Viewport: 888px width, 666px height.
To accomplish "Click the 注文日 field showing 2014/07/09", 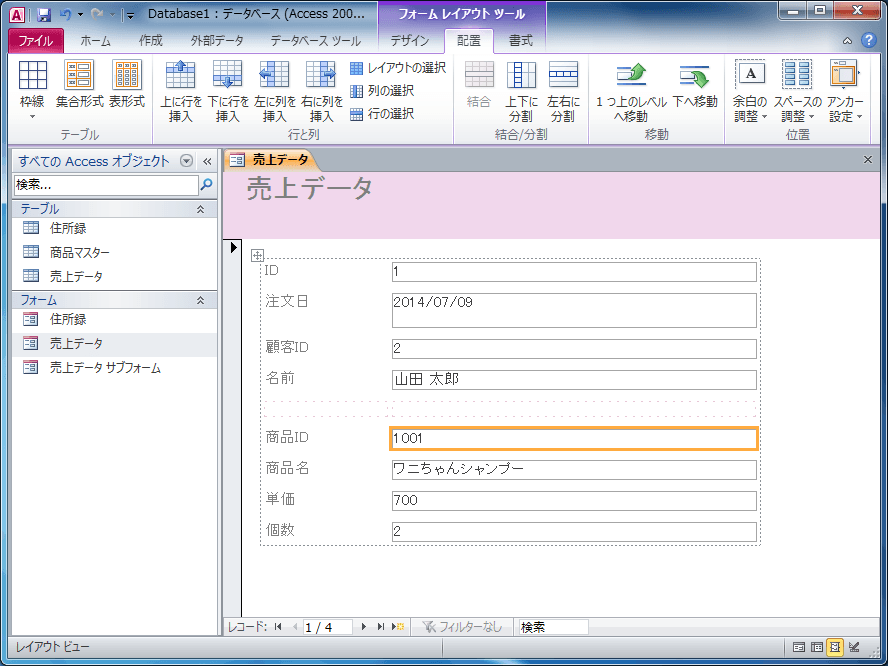I will (x=574, y=310).
